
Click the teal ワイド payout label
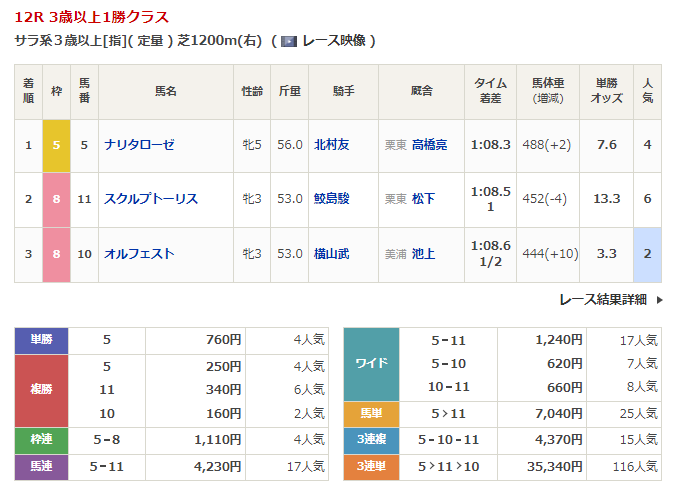372,363
